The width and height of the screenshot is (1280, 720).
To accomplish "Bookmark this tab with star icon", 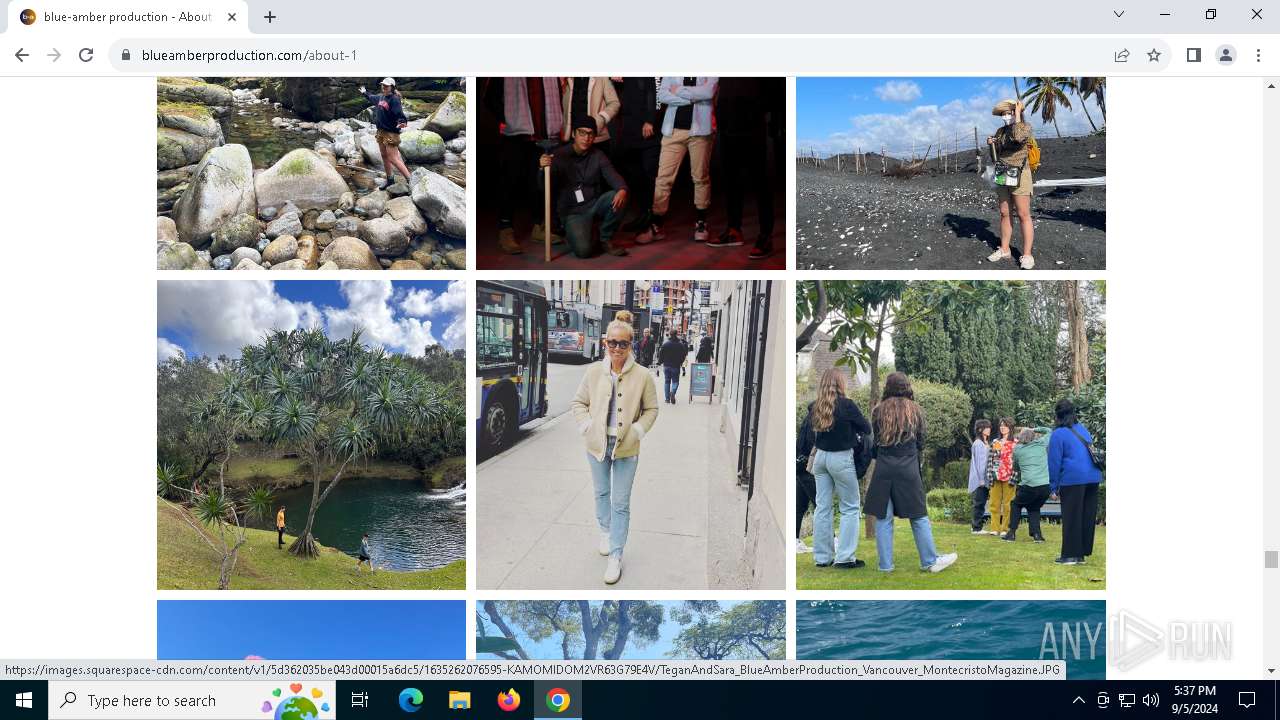I will (x=1154, y=55).
